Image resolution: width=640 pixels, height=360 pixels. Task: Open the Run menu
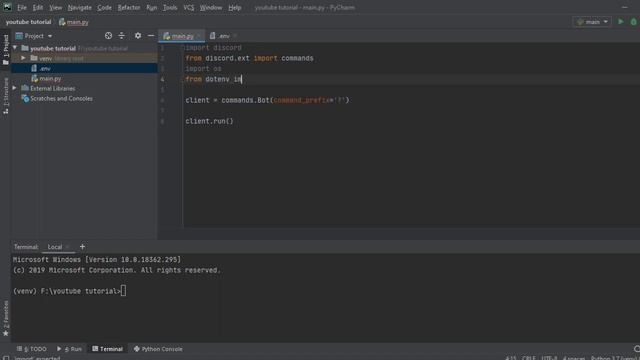(x=151, y=7)
